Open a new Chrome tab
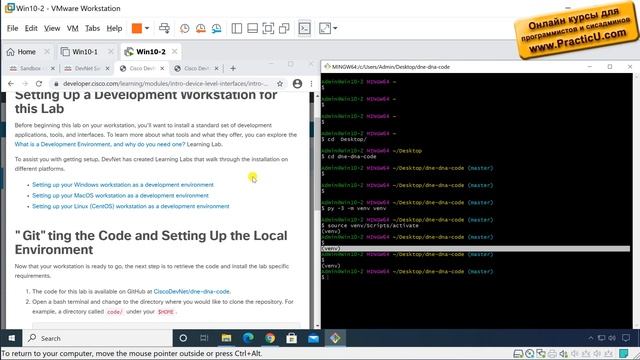640x360 pixels. click(x=233, y=68)
